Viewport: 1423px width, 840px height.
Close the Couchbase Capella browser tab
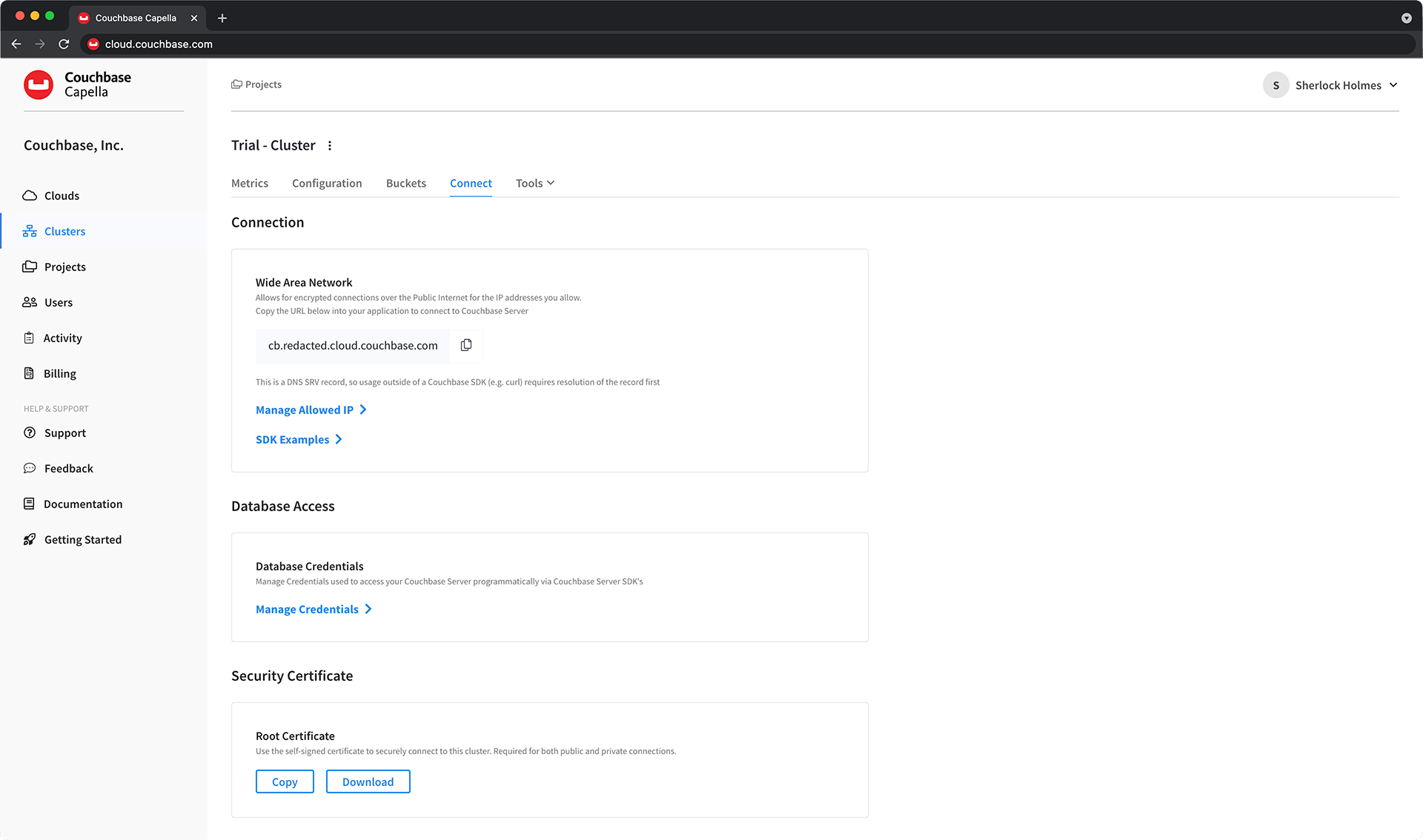(x=194, y=18)
